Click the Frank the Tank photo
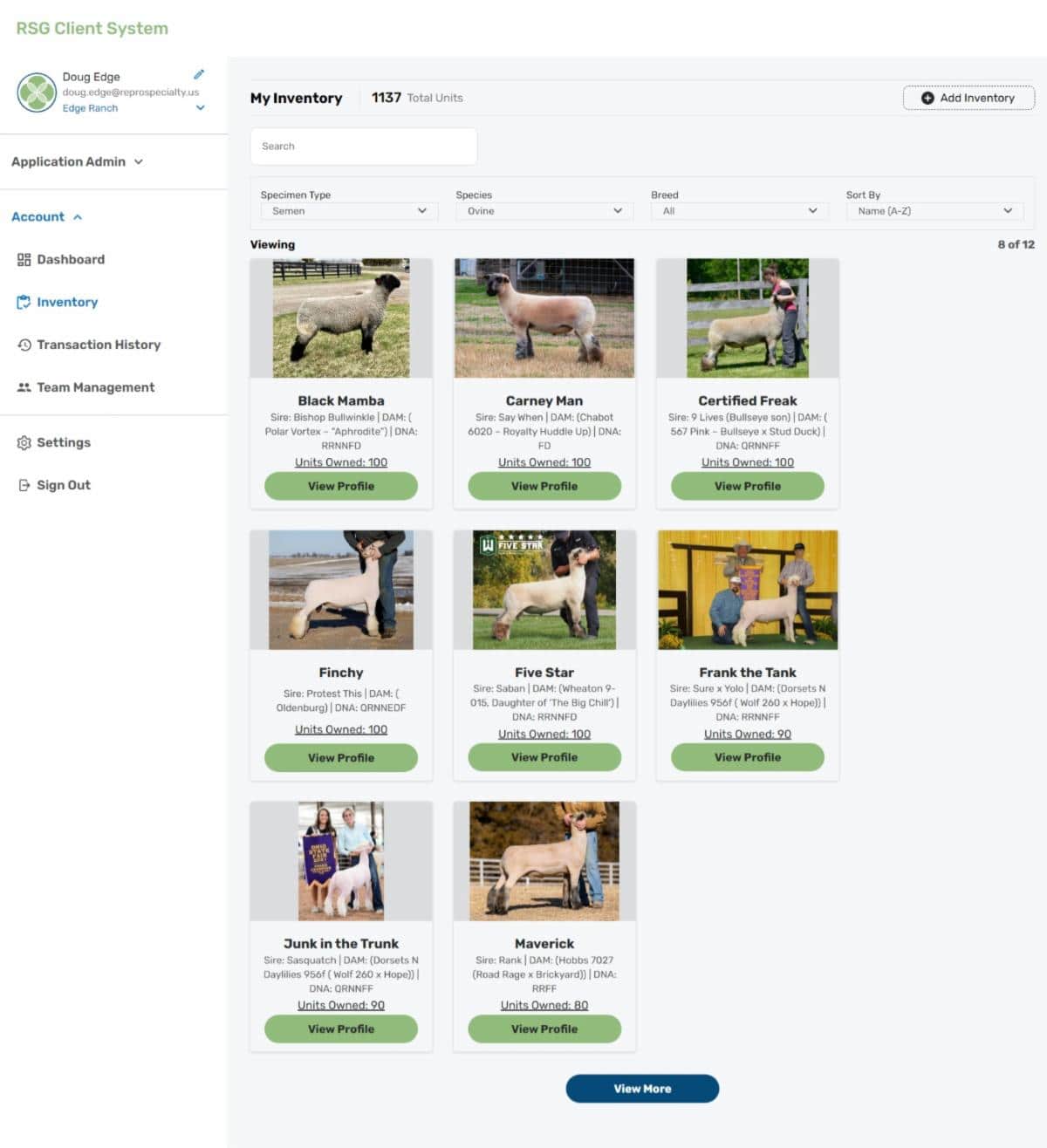 (748, 590)
